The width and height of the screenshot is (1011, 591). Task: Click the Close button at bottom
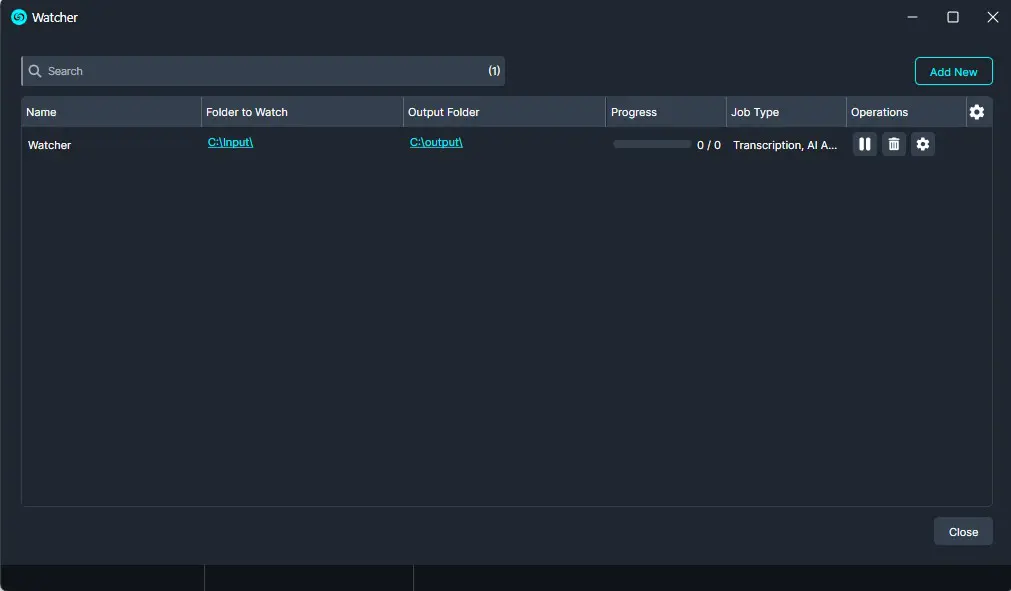(963, 532)
